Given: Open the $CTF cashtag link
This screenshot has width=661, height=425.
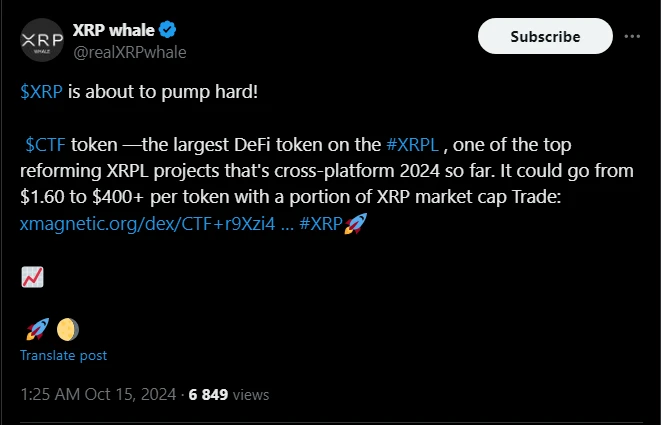Looking at the screenshot, I should (x=46, y=145).
